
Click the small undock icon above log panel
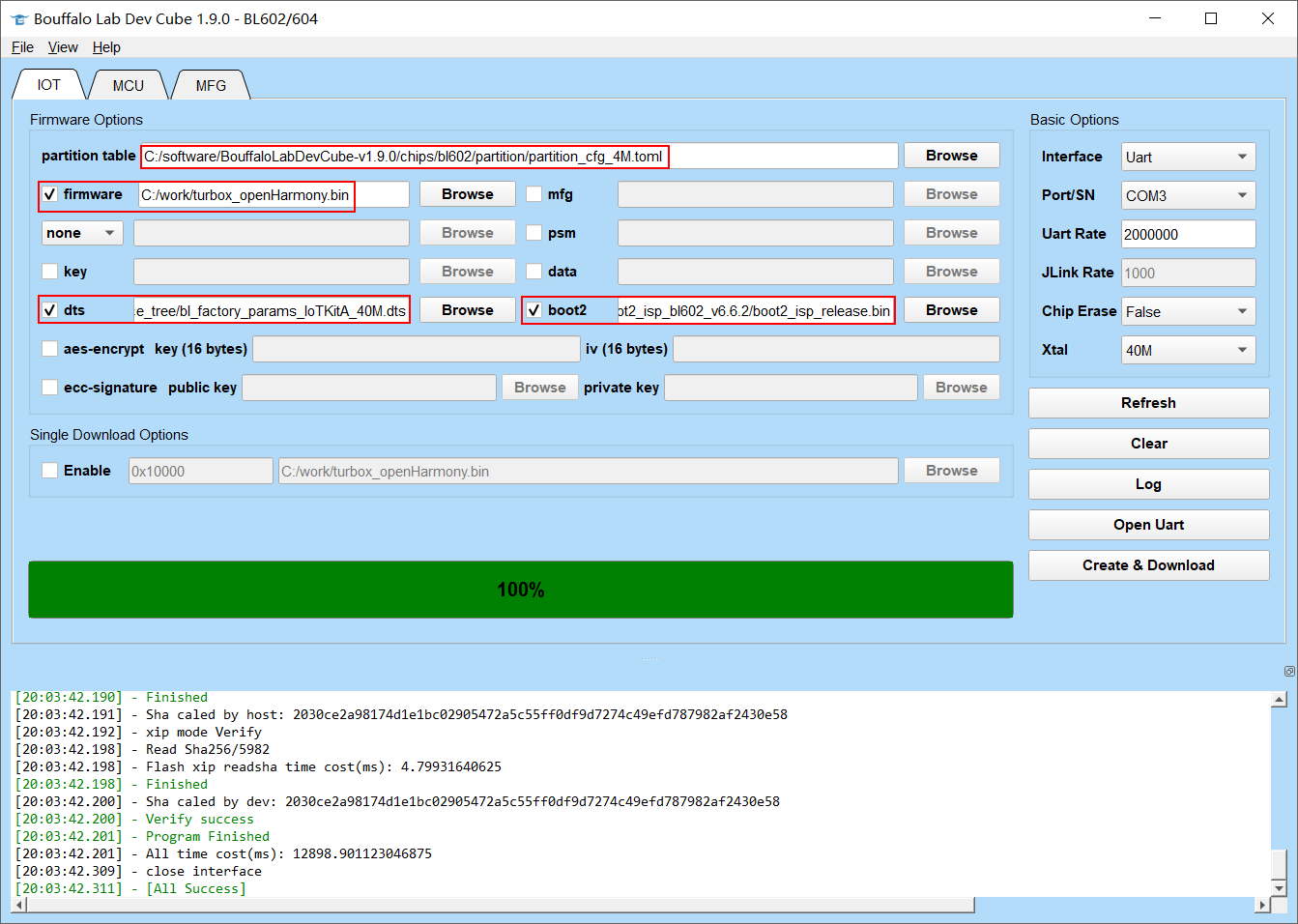point(1289,671)
